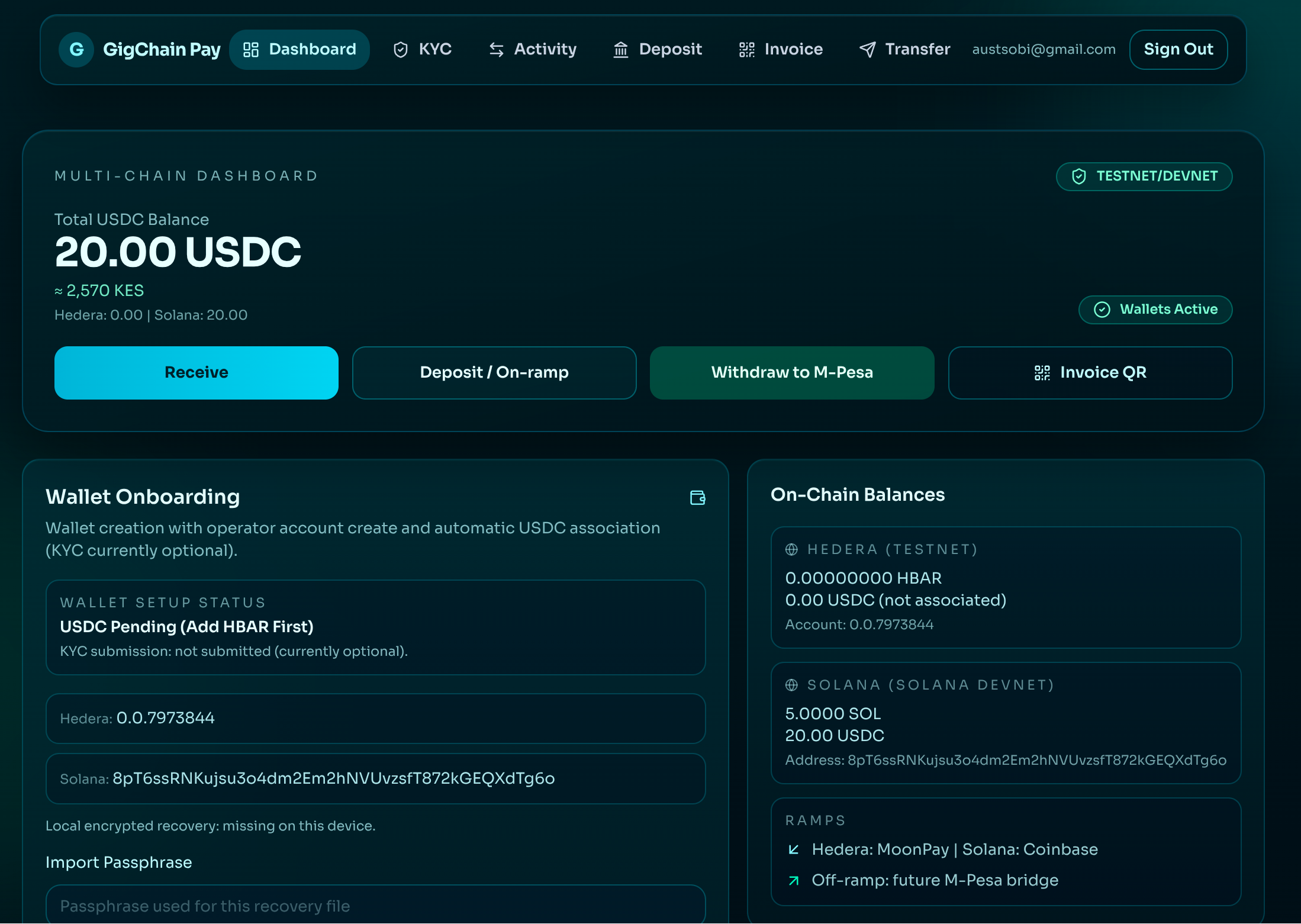Click the GigChain Pay G logo
Image resolution: width=1301 pixels, height=924 pixels.
point(76,50)
